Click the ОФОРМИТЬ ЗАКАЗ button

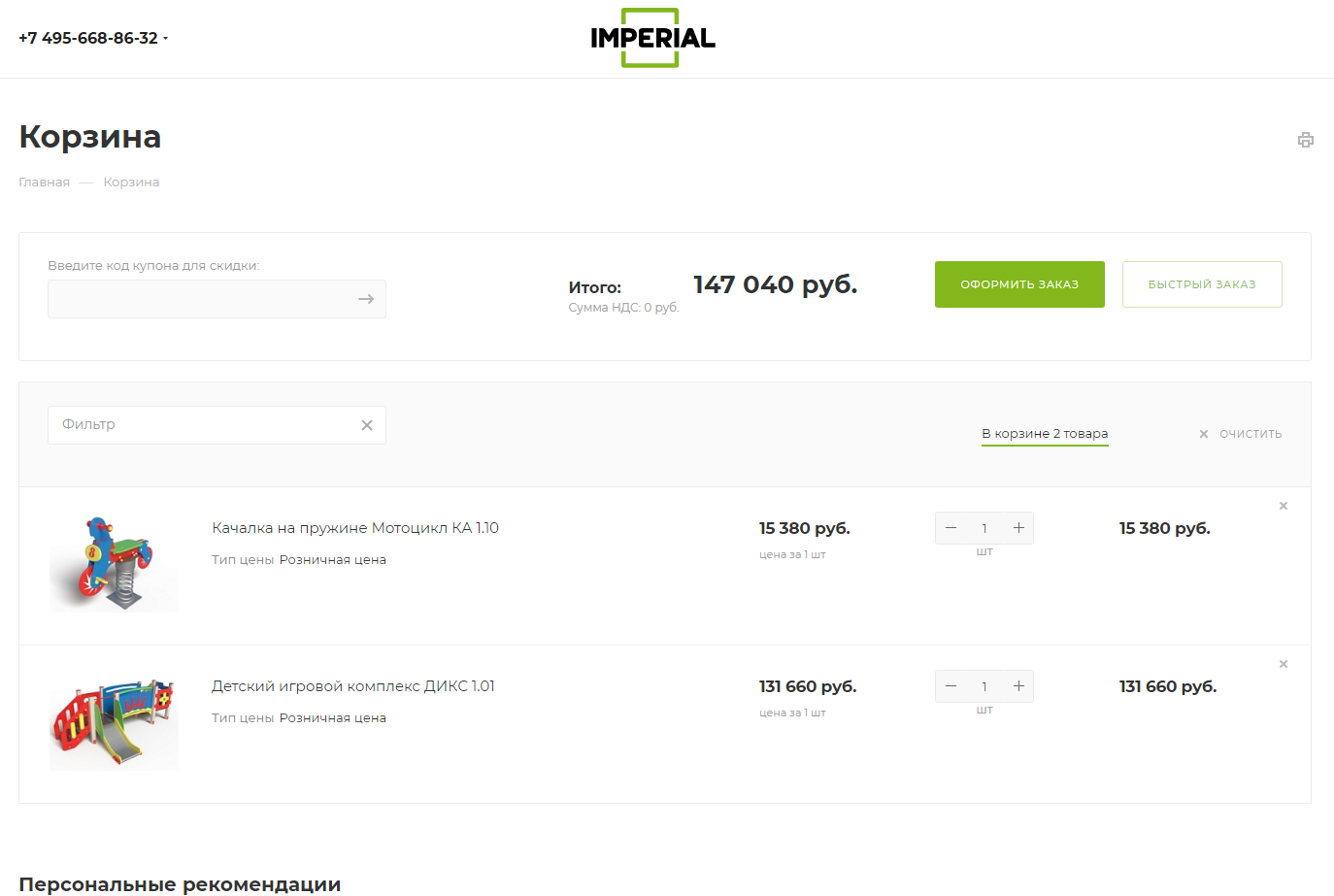click(1019, 284)
